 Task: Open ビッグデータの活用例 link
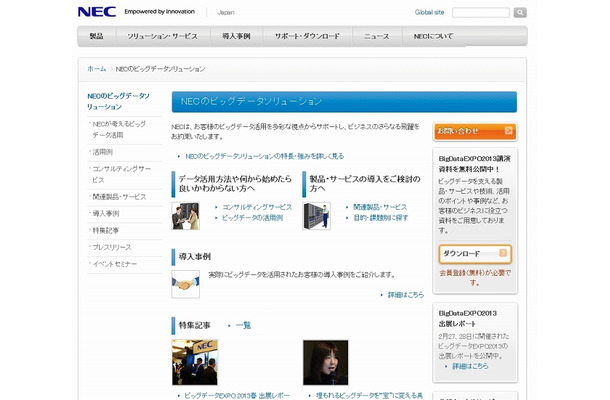click(x=252, y=218)
